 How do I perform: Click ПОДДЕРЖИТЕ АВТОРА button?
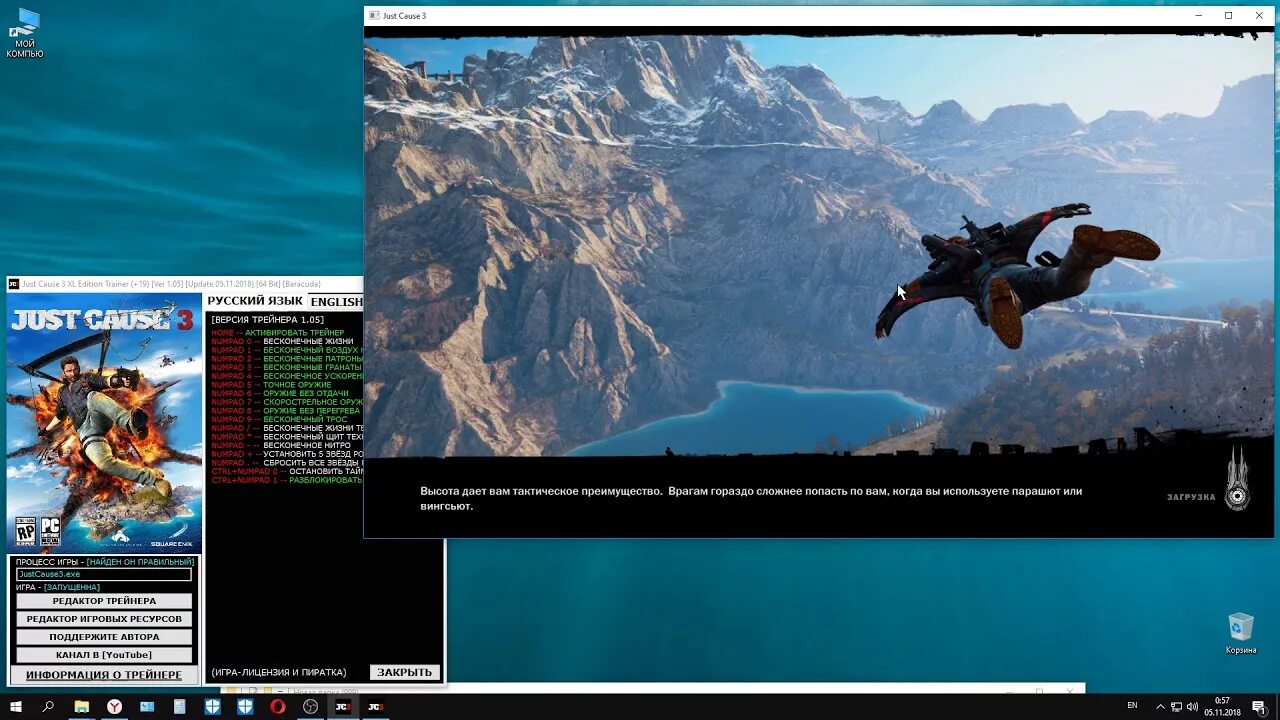104,637
